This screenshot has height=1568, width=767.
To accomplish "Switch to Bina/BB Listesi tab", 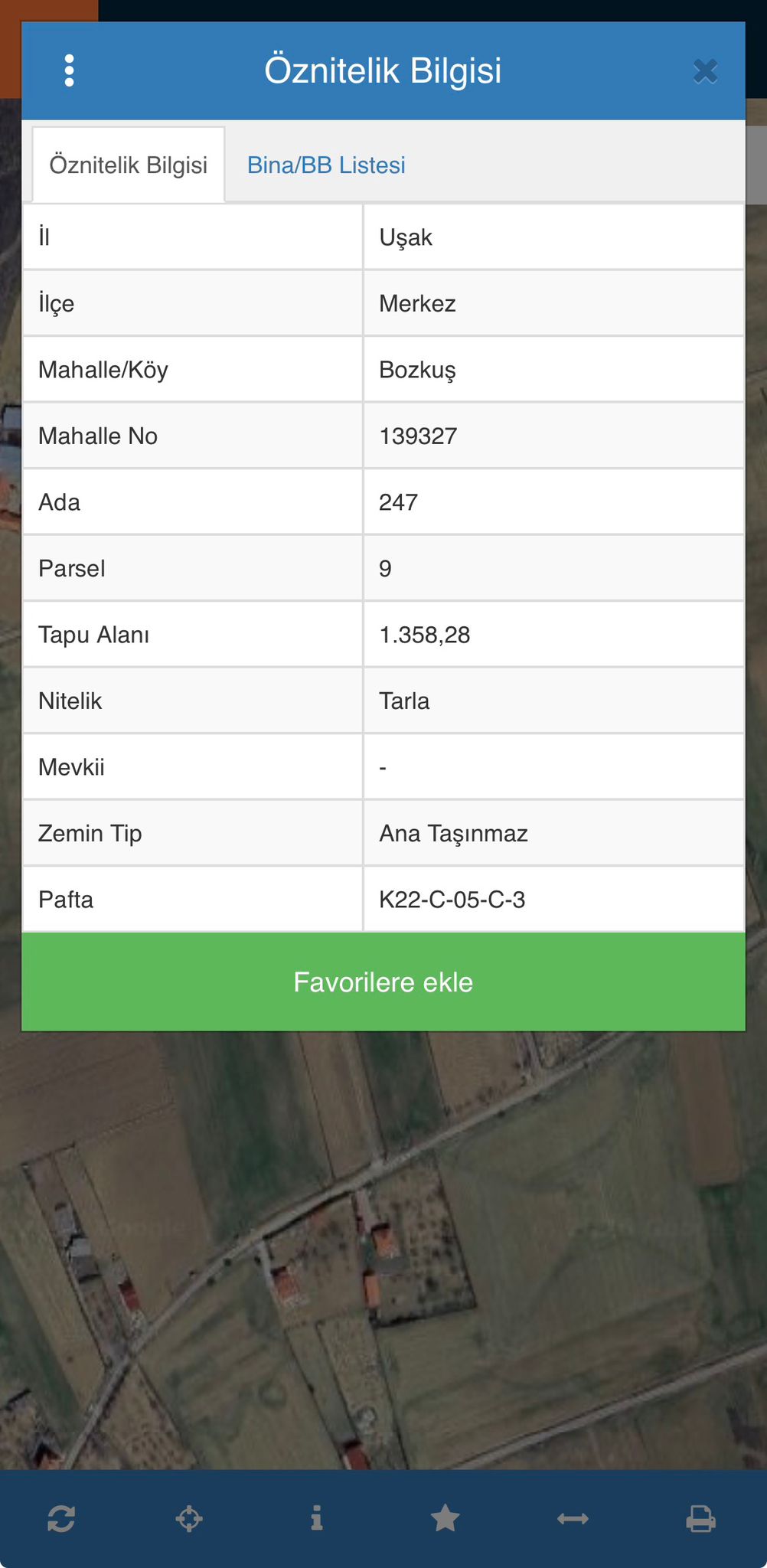I will pos(326,165).
